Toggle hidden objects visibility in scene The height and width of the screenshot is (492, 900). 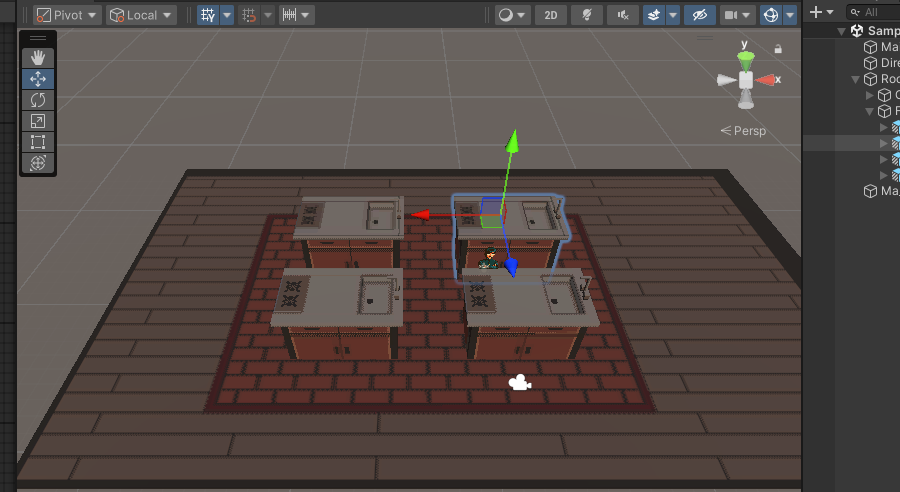[x=699, y=15]
